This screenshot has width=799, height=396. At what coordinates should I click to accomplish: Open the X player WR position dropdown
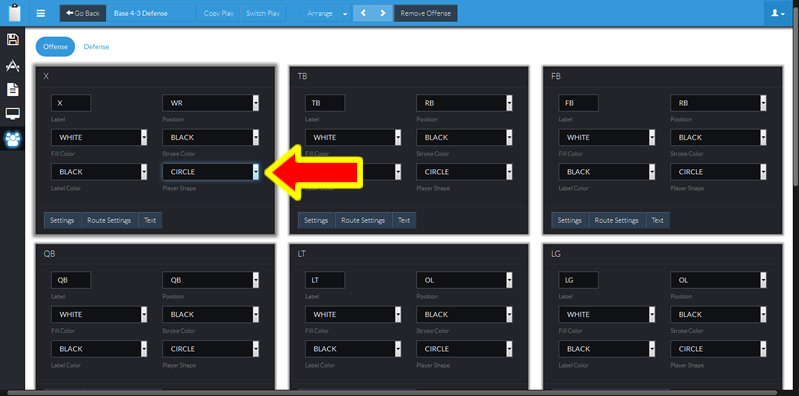(x=211, y=103)
